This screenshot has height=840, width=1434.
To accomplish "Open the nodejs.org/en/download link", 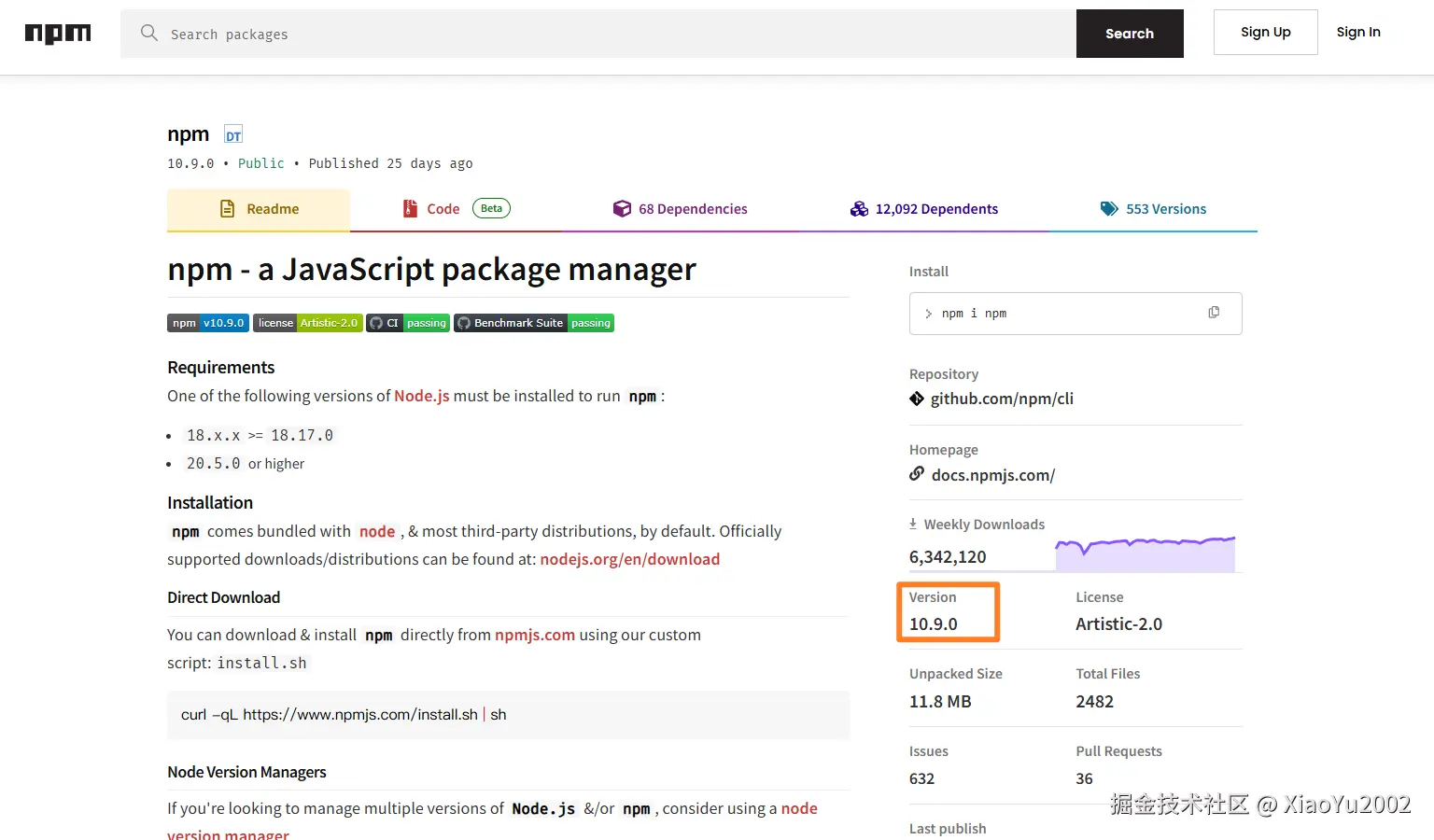I will tap(629, 559).
